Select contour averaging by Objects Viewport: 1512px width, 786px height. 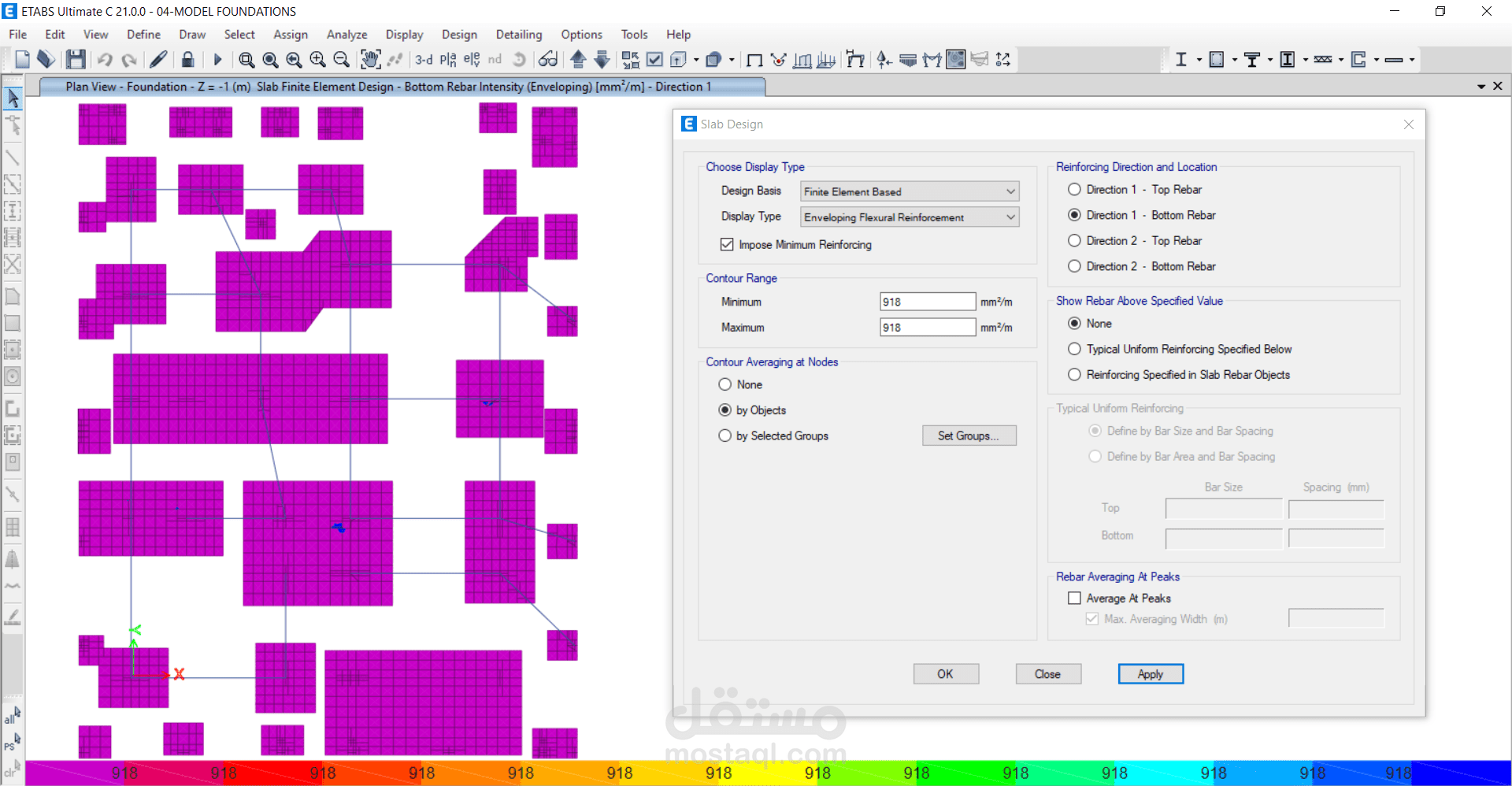point(752,410)
